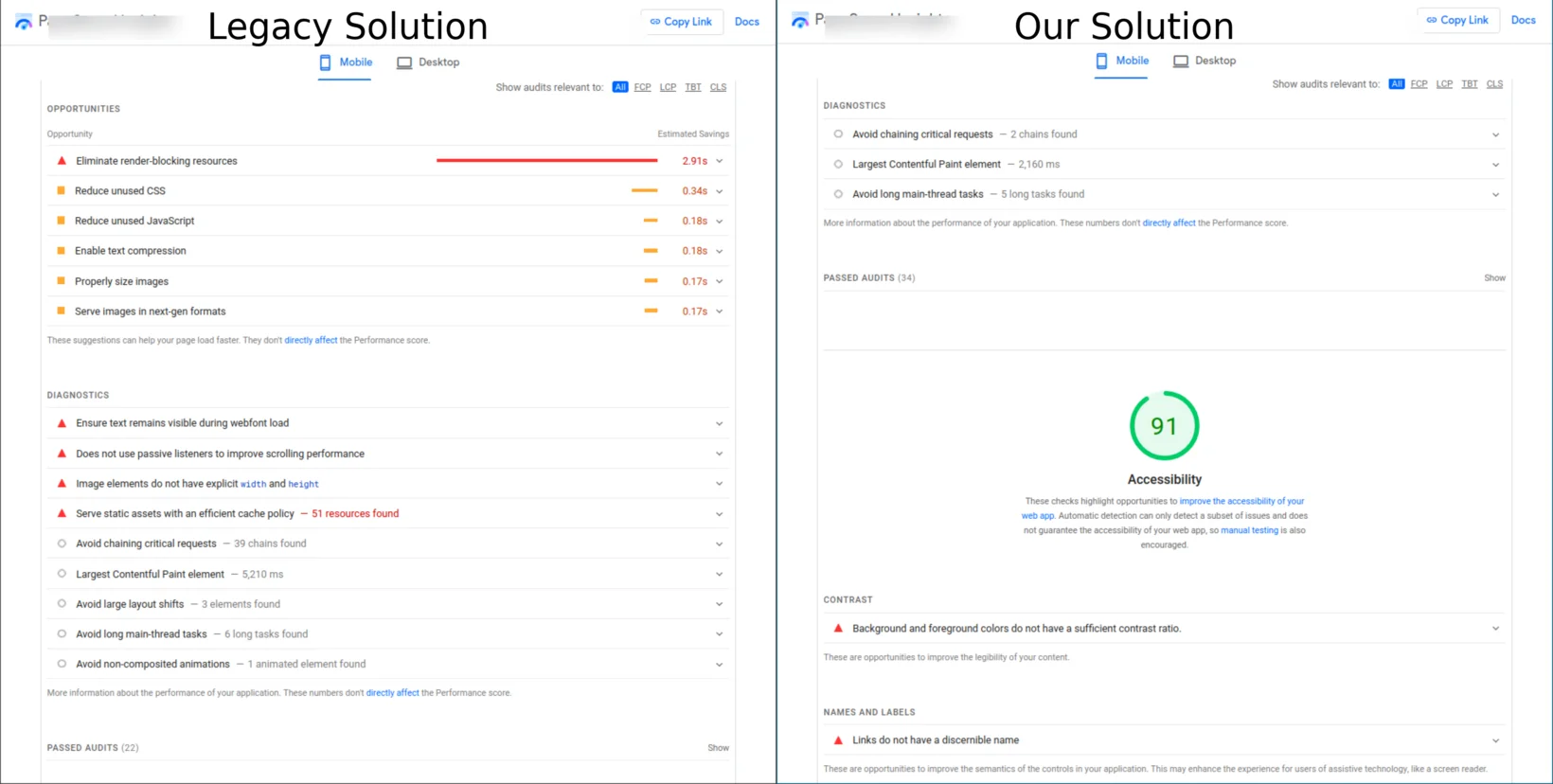Expand Enable text compression audit chevron
Image resolution: width=1553 pixels, height=784 pixels.
(720, 252)
